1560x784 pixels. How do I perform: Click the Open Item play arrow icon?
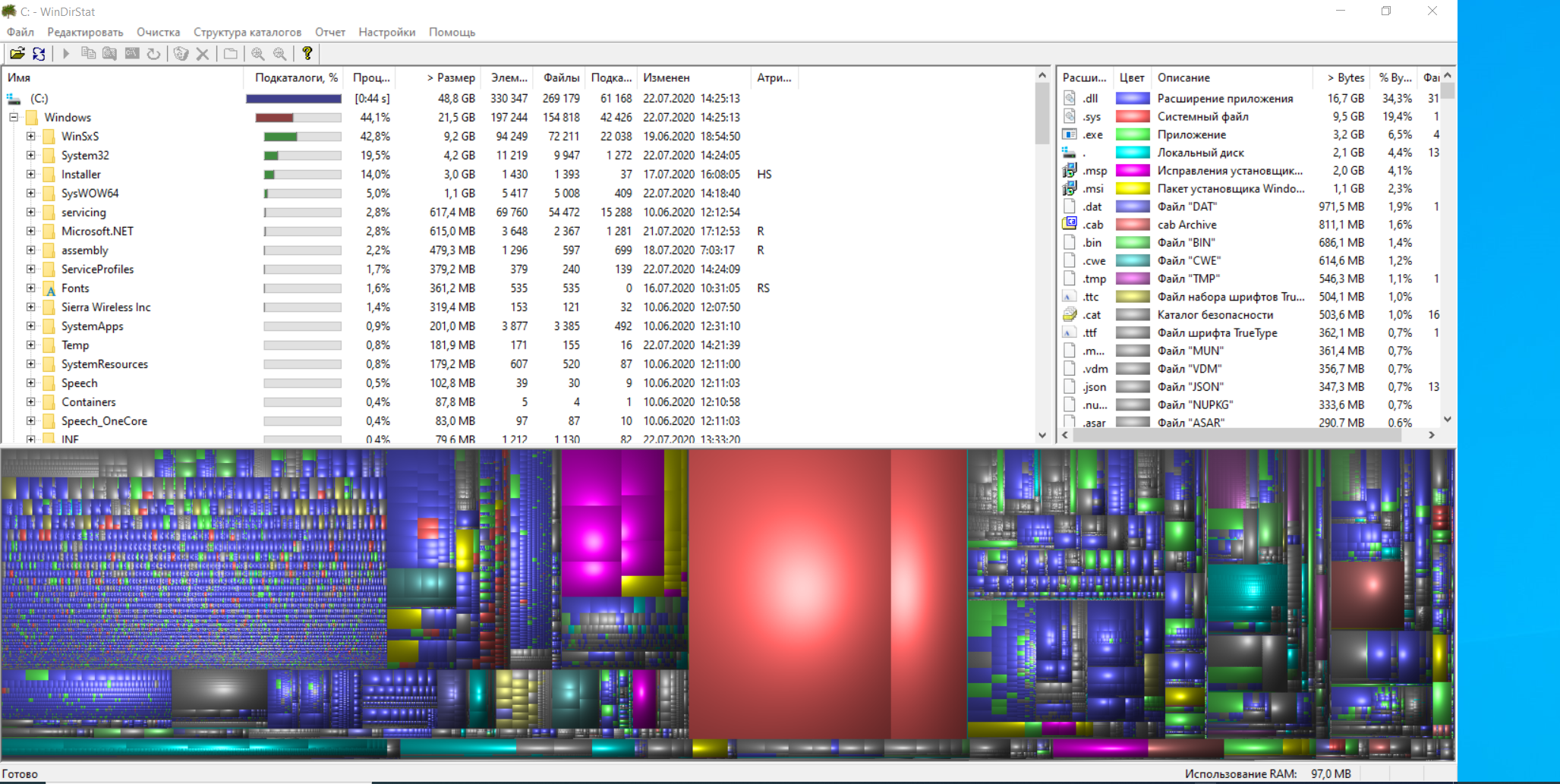[x=66, y=53]
